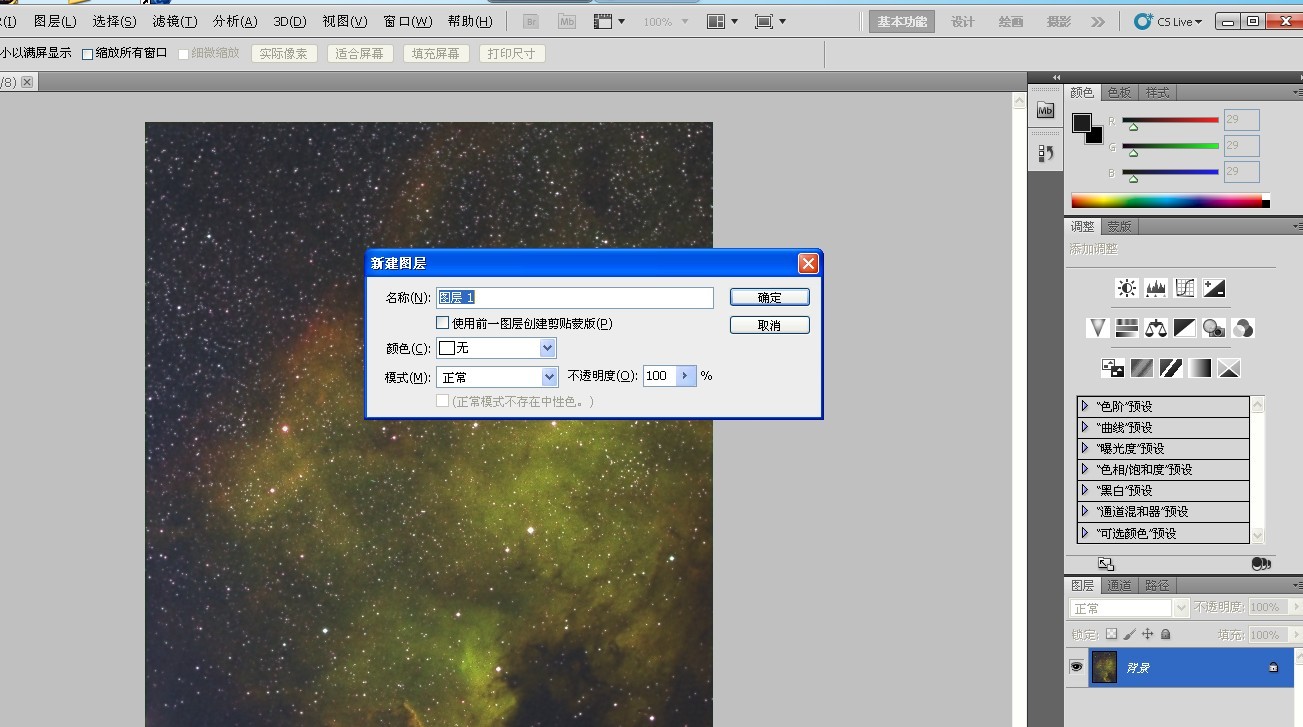Launch Mini Bridge from the top bar Mb icon
Image resolution: width=1303 pixels, height=727 pixels.
click(x=566, y=21)
